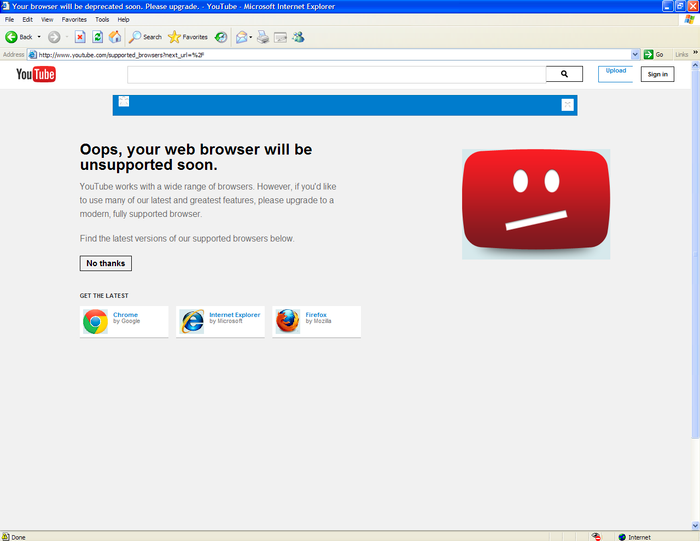Expand the Back button history dropdown
Image resolution: width=700 pixels, height=541 pixels.
pos(40,37)
